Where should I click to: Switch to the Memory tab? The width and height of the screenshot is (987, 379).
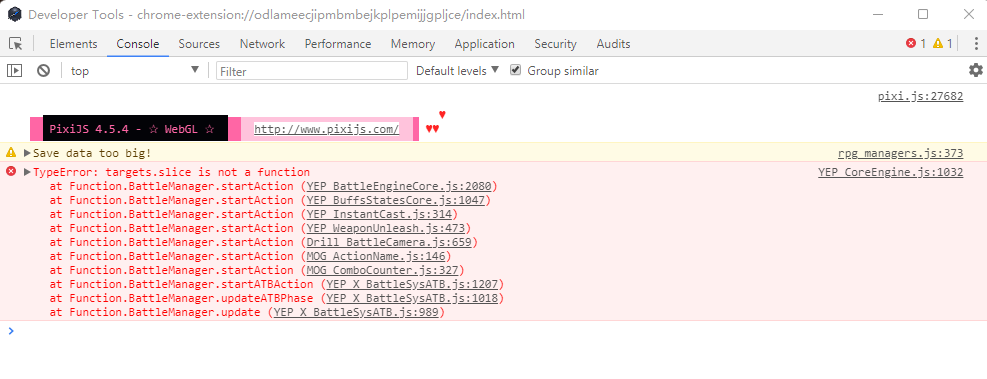(413, 44)
